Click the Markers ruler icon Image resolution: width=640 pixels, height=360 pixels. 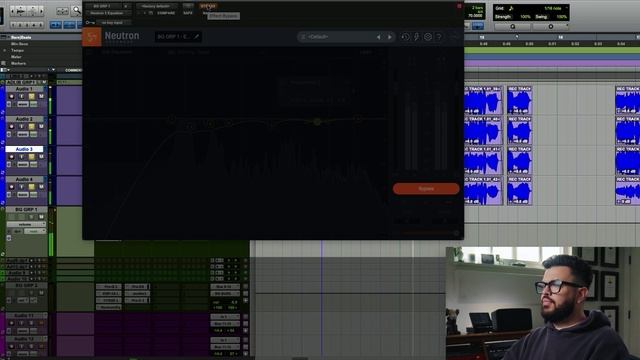click(x=4, y=63)
